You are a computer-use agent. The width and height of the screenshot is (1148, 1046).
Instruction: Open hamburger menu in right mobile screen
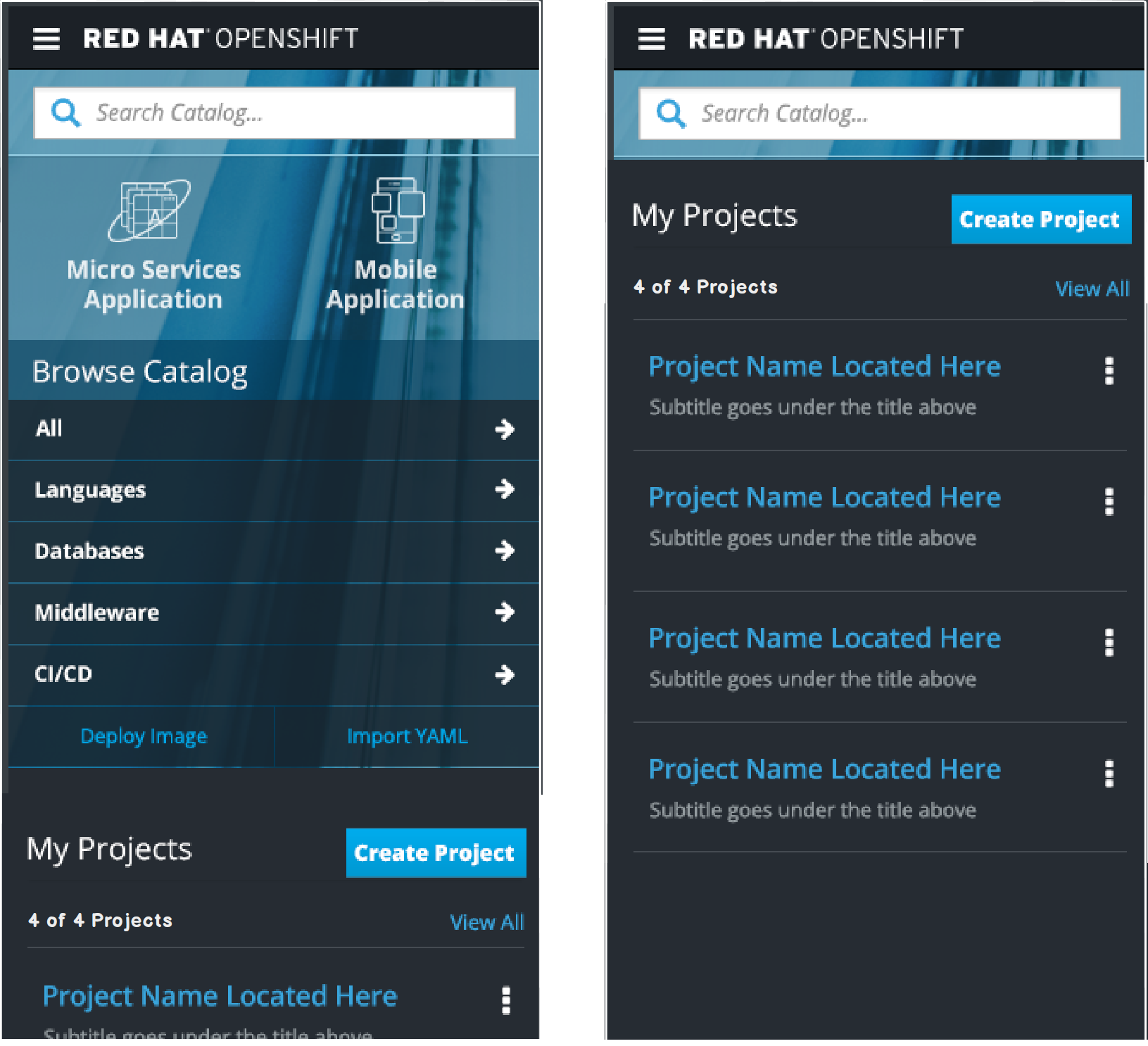click(652, 39)
